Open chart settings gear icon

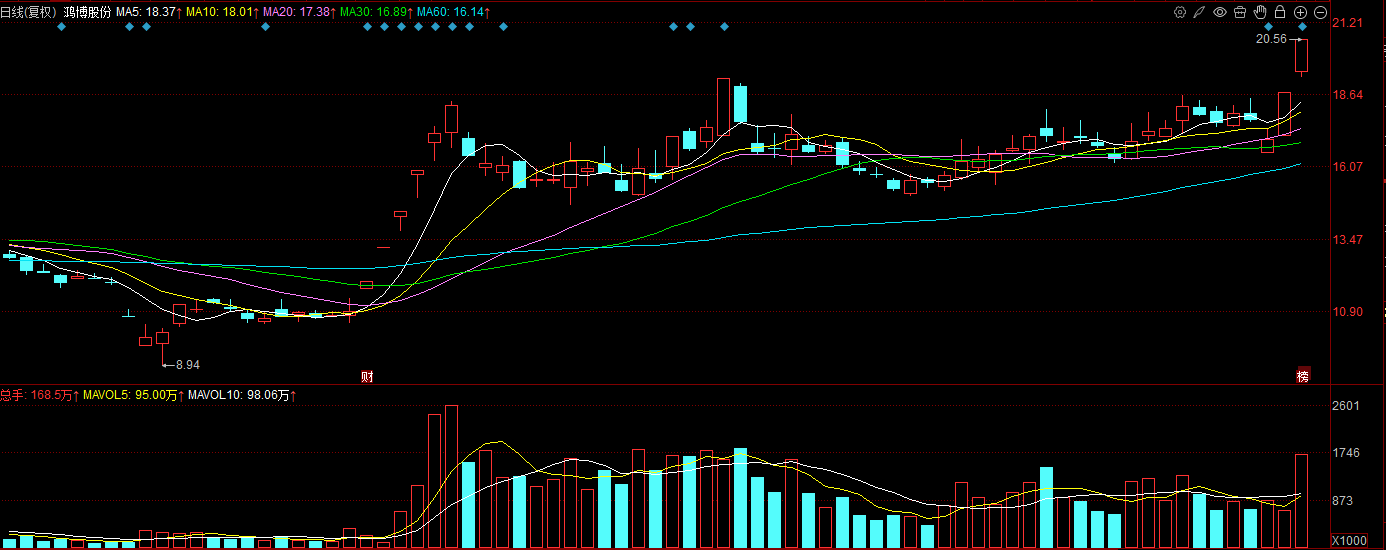[x=1180, y=12]
